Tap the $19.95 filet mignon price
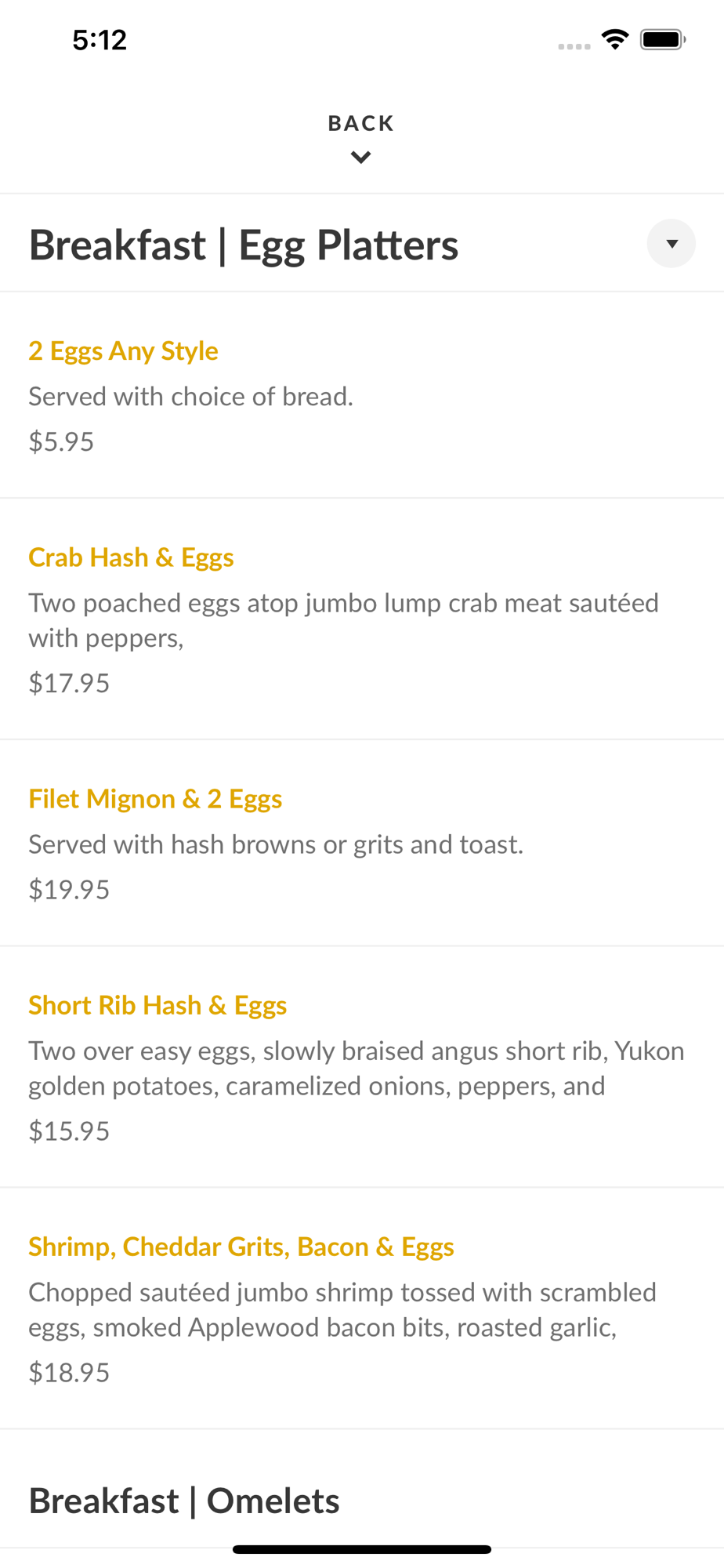The width and height of the screenshot is (724, 1568). coord(69,890)
